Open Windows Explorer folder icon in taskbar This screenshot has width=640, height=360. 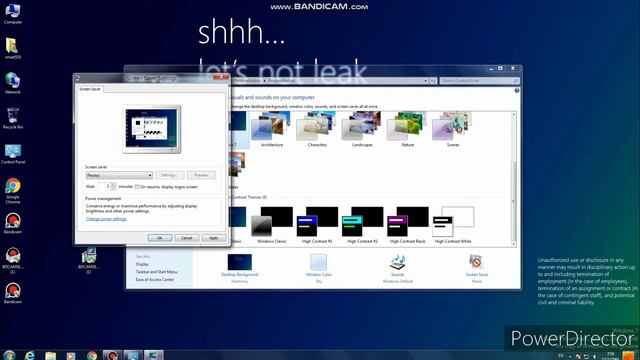click(50, 355)
